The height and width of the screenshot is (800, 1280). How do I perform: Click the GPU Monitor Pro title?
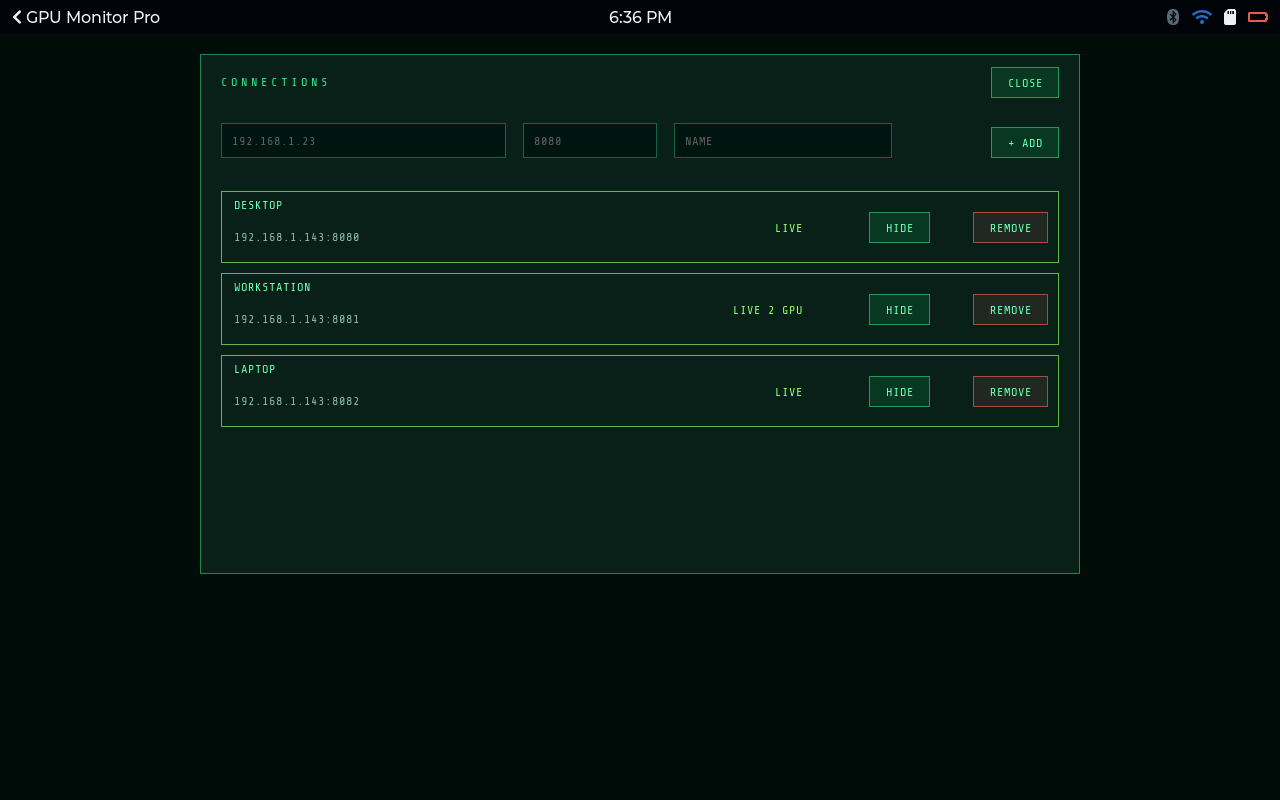93,17
